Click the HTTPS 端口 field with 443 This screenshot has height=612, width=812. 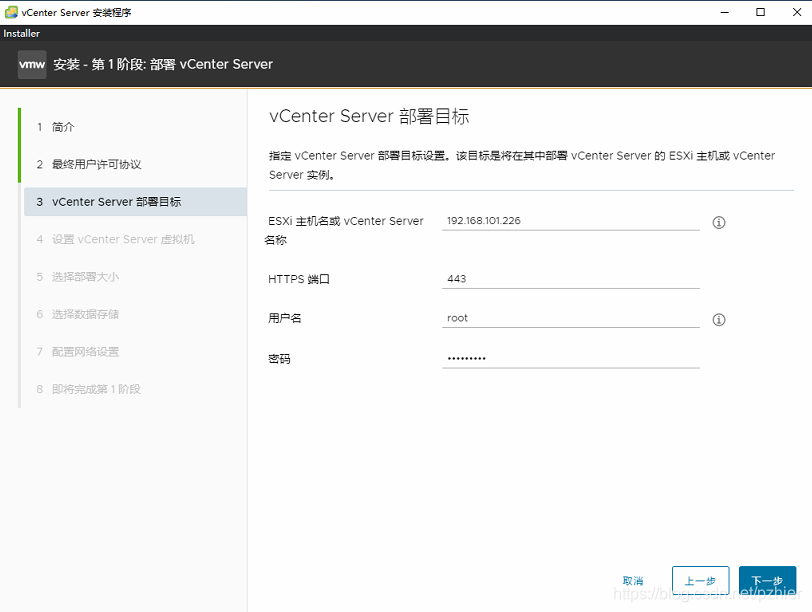click(x=571, y=279)
